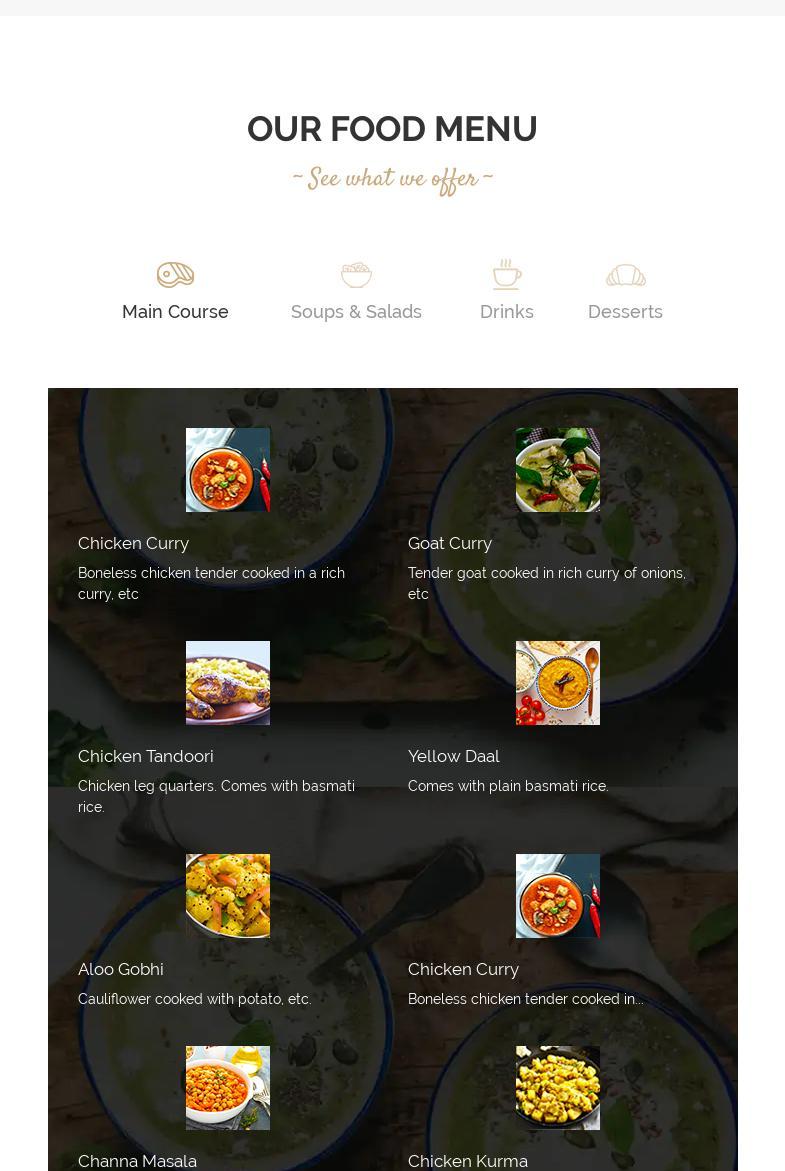Click the steak icon above Main Course

[176, 275]
